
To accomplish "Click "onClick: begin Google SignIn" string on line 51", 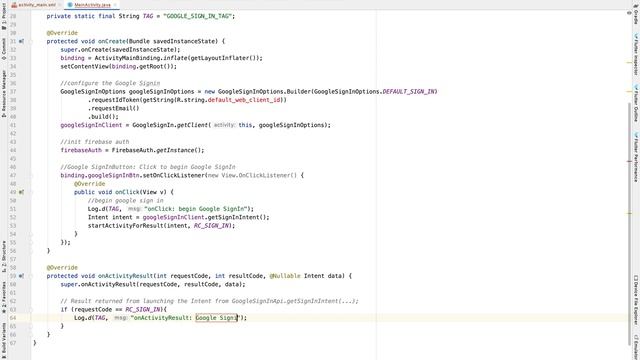I will tap(196, 209).
